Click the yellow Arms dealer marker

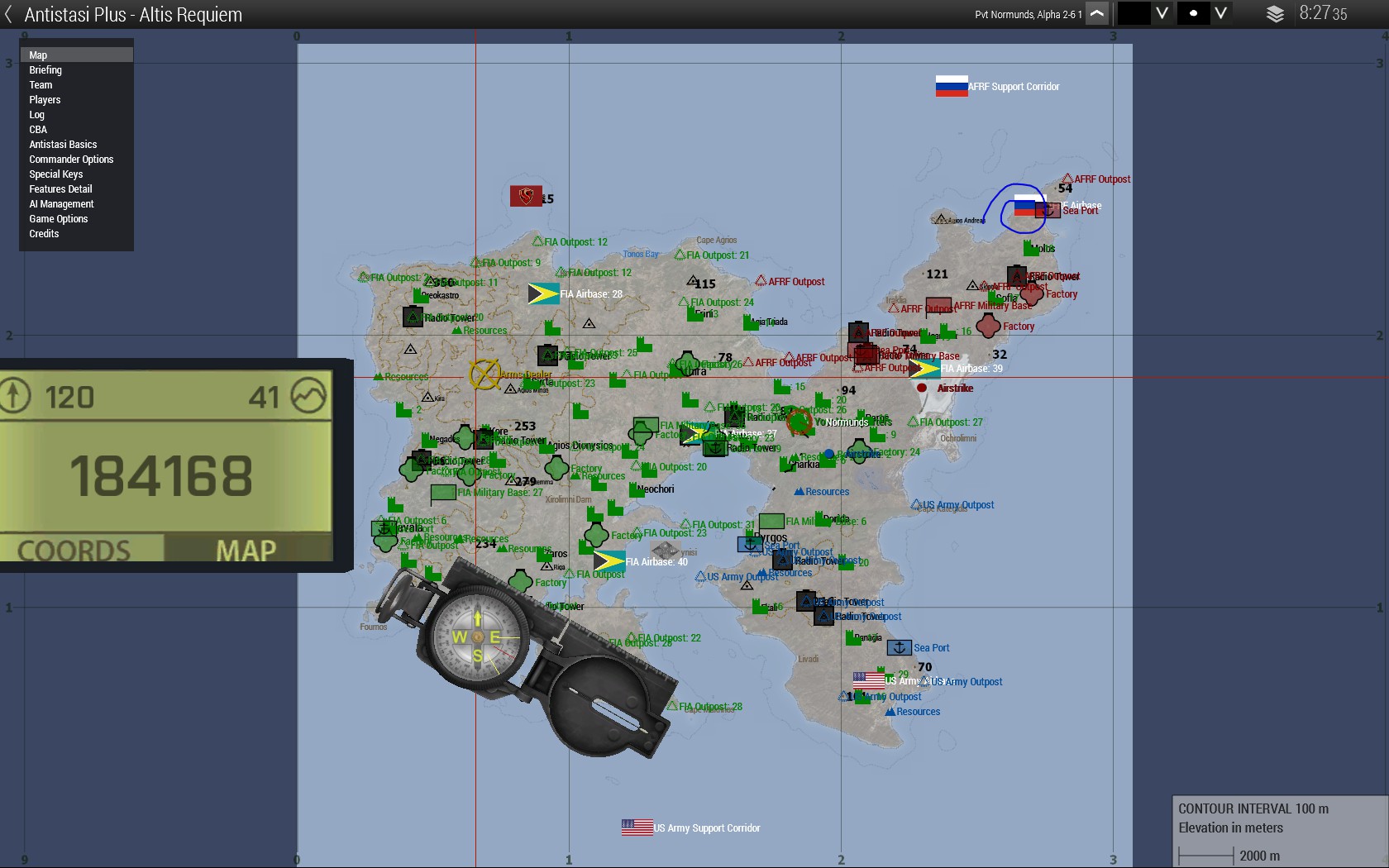[x=485, y=374]
